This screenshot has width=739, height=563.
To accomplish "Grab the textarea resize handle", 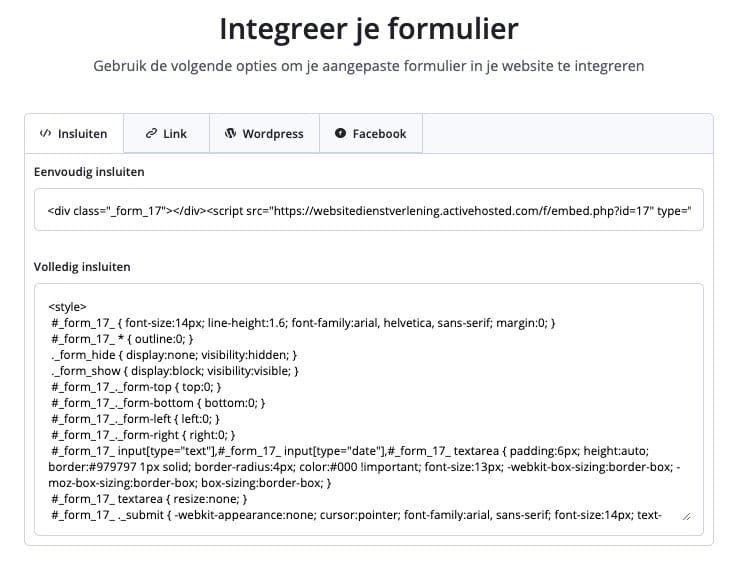I will click(685, 516).
